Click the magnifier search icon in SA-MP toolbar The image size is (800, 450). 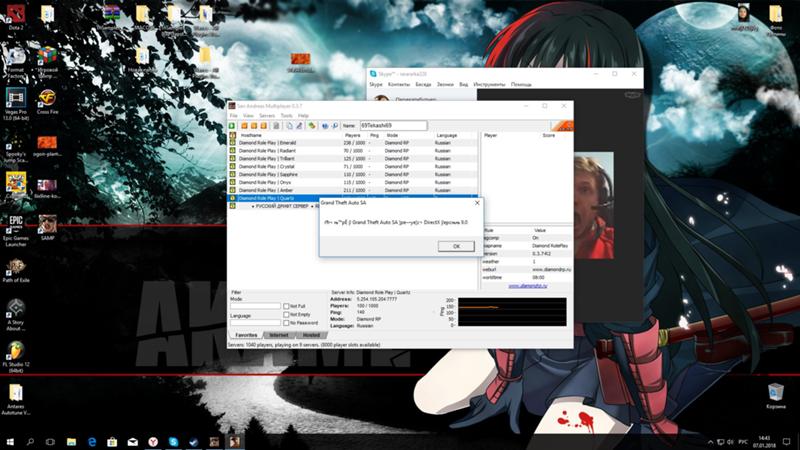pyautogui.click(x=335, y=126)
